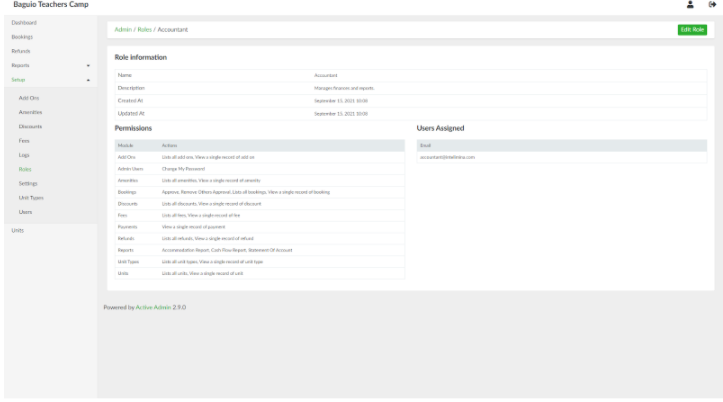Open Dashboard in the sidebar
Image resolution: width=723 pixels, height=402 pixels.
click(x=23, y=22)
